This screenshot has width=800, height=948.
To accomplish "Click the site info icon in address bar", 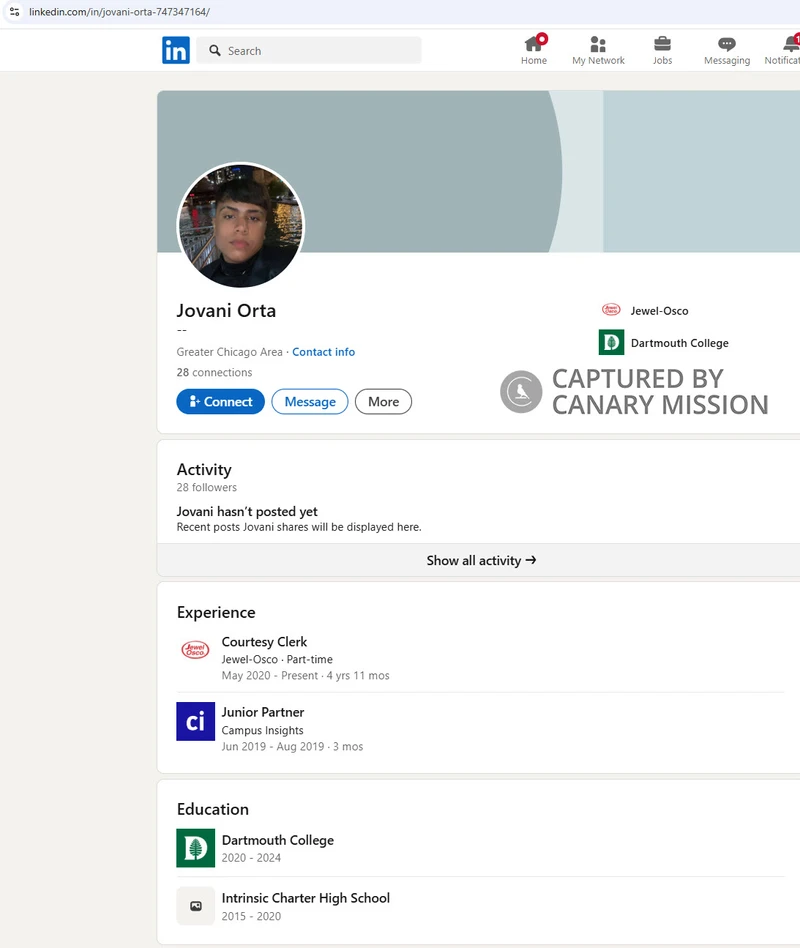I will (14, 12).
